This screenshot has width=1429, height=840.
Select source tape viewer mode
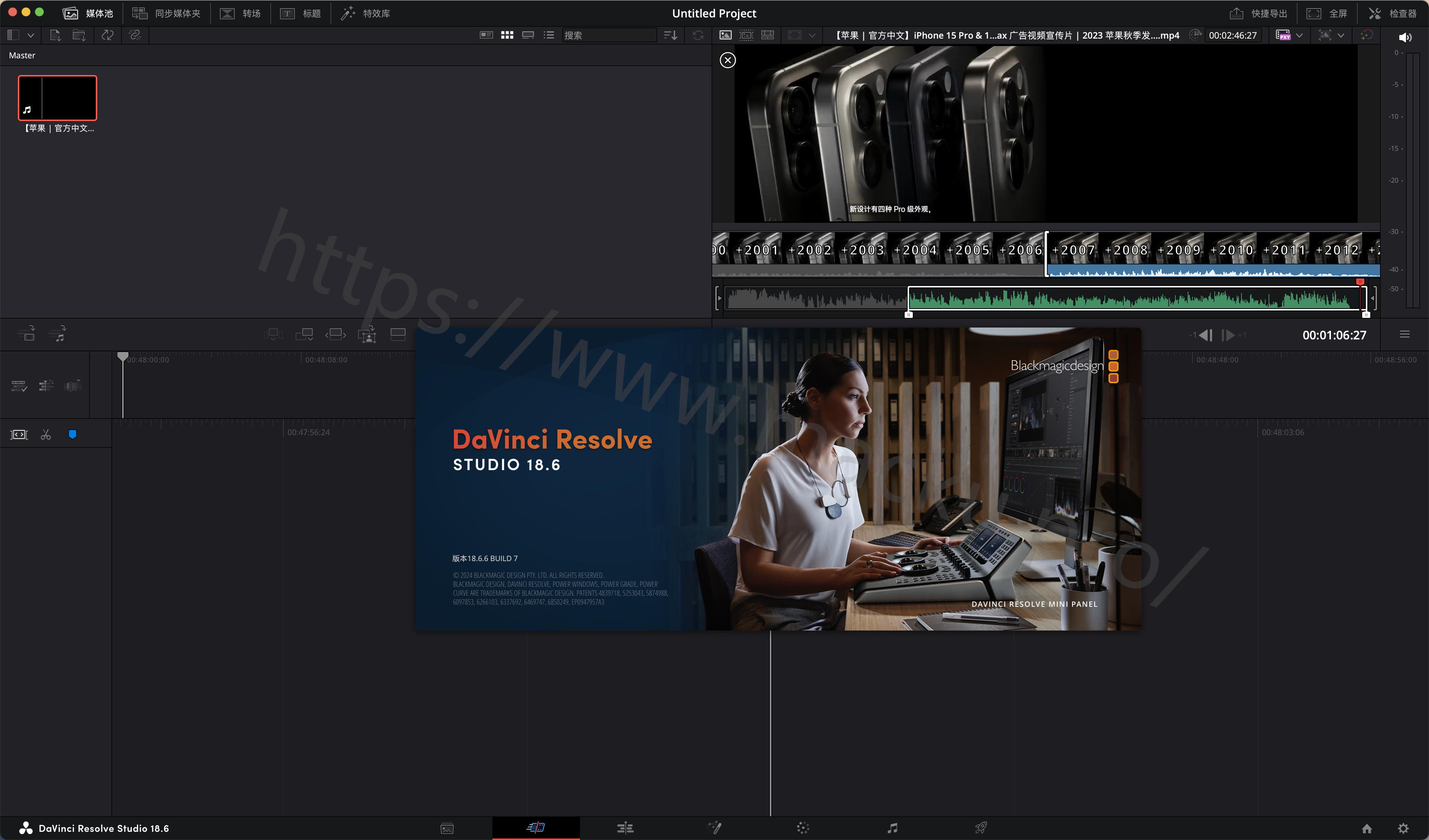coord(746,35)
